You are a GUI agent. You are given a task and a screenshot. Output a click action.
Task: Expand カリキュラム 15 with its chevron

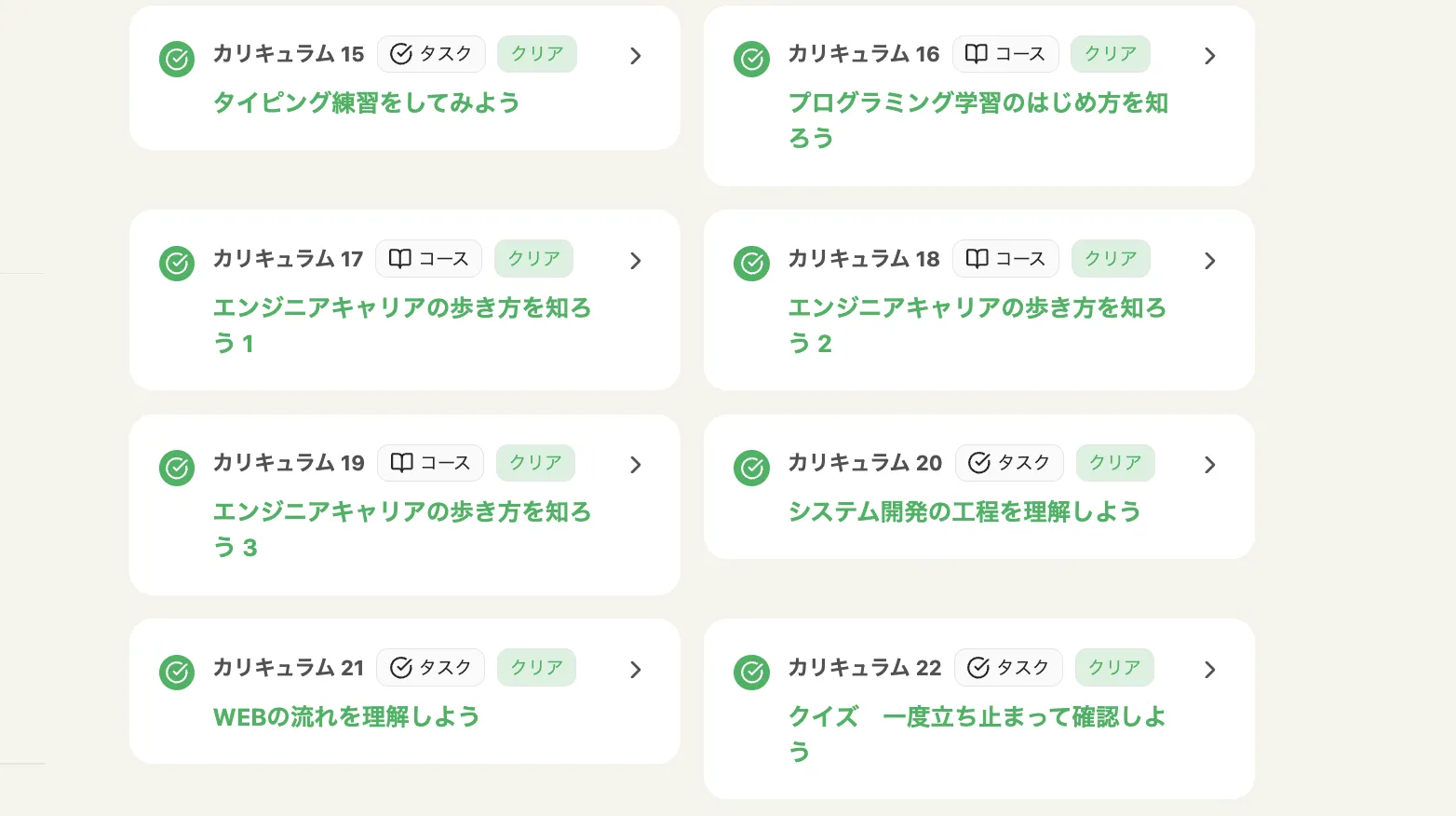636,56
